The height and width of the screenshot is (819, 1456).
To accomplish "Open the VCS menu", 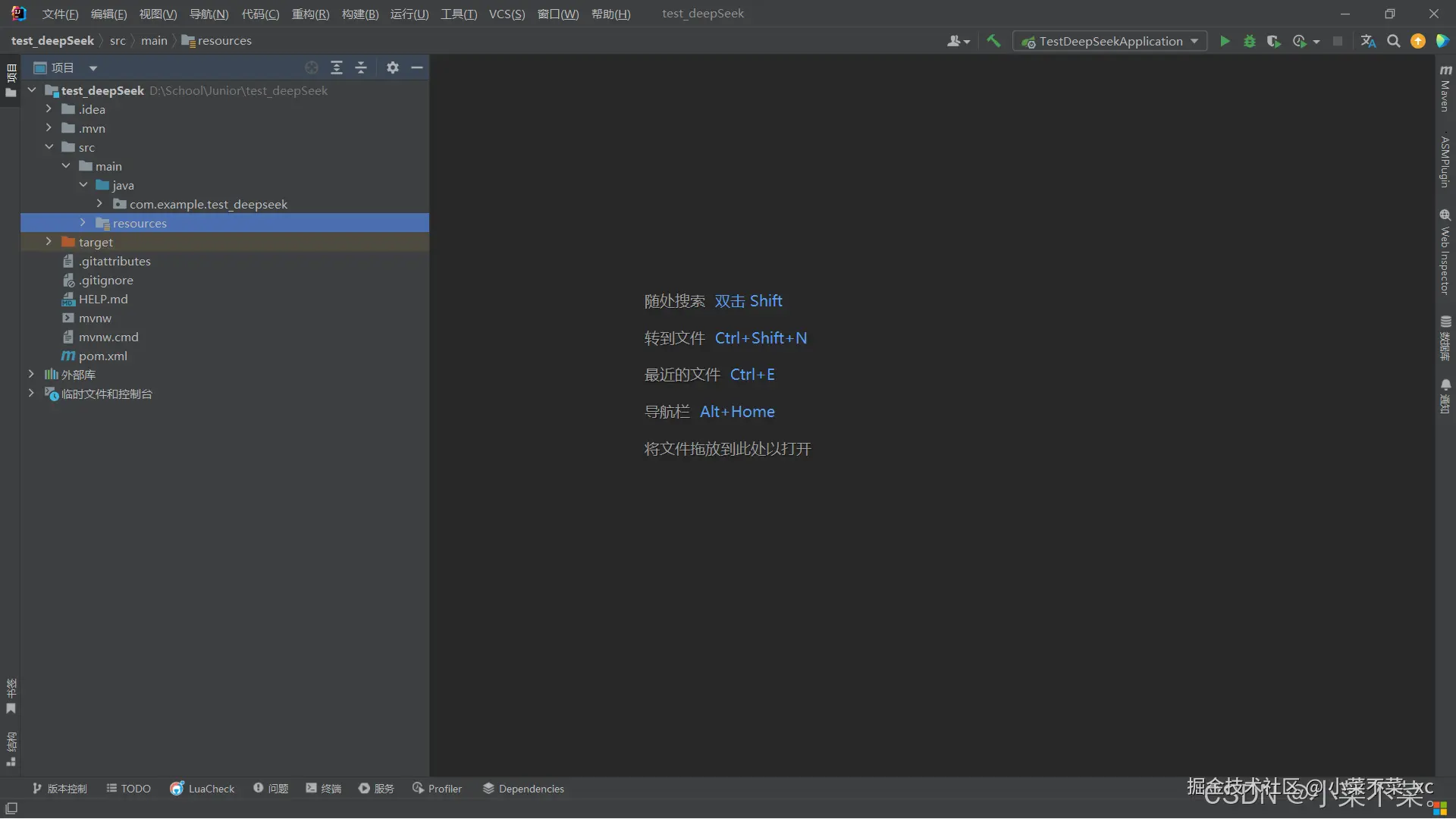I will coord(507,14).
